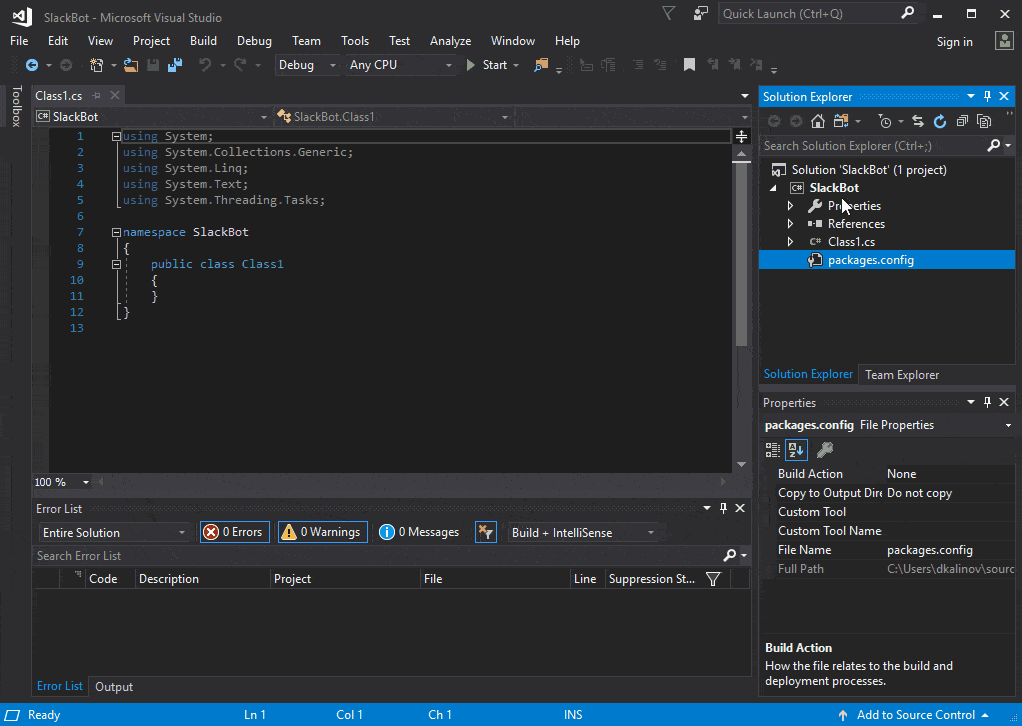Expand the Class1.cs node in Solution Explorer

pyautogui.click(x=790, y=242)
